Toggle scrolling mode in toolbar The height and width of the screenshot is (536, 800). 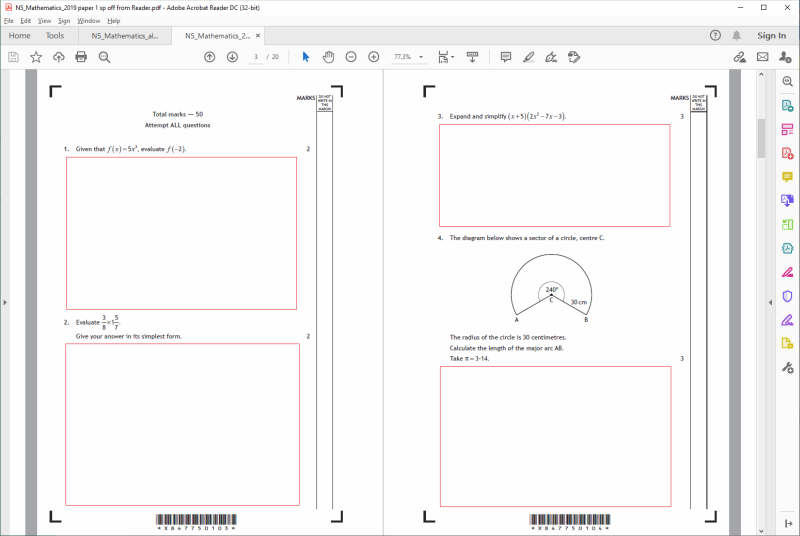point(472,57)
